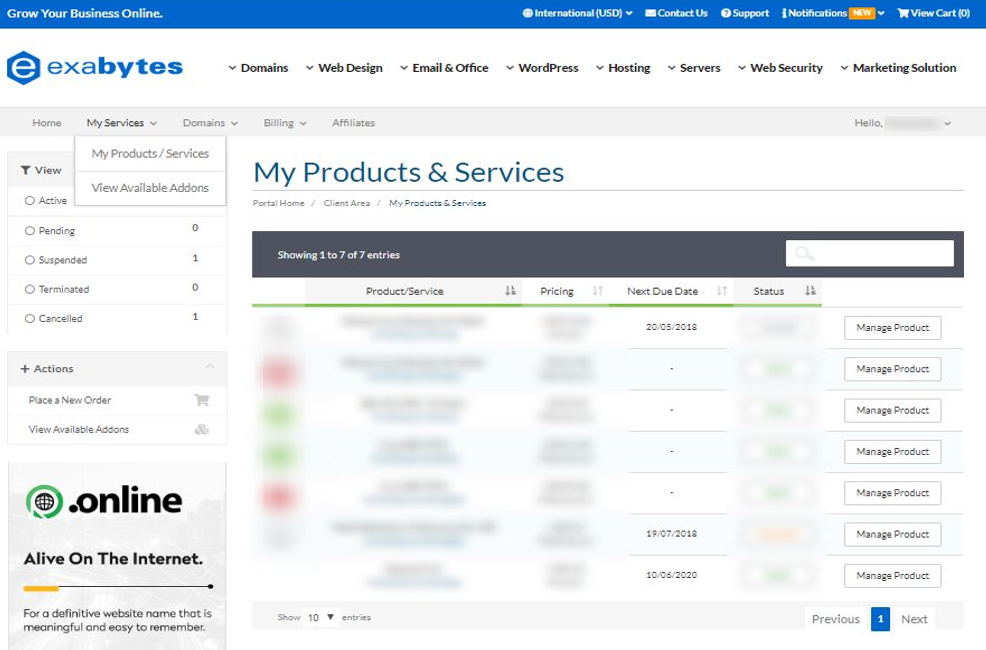986x650 pixels.
Task: Collapse the Actions panel chevron
Action: (x=210, y=367)
